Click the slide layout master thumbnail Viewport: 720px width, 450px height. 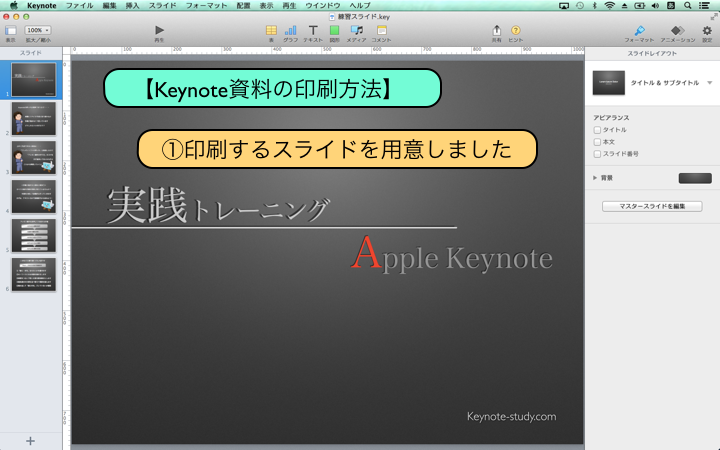click(608, 83)
